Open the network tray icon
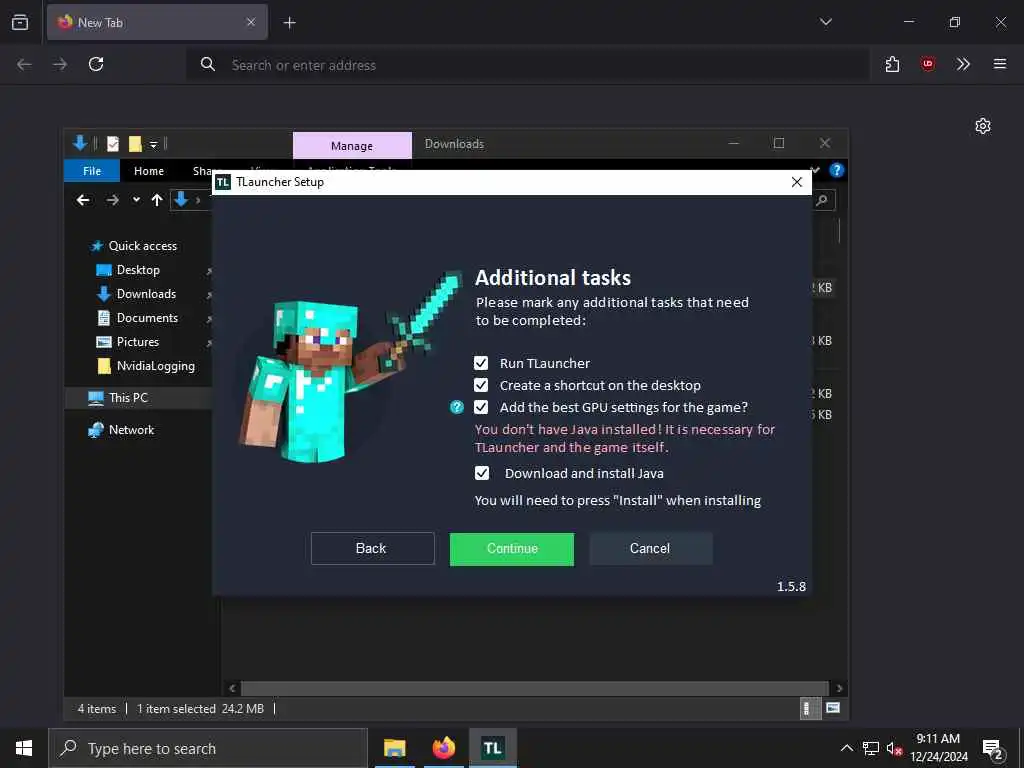This screenshot has width=1024, height=768. (871, 748)
